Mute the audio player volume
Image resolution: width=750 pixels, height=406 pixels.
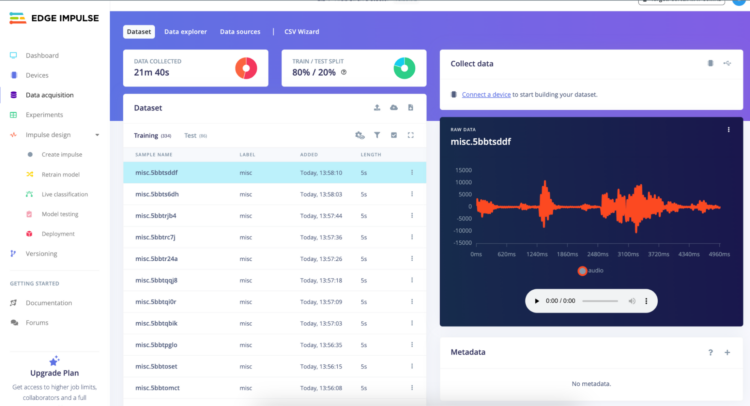click(x=629, y=301)
